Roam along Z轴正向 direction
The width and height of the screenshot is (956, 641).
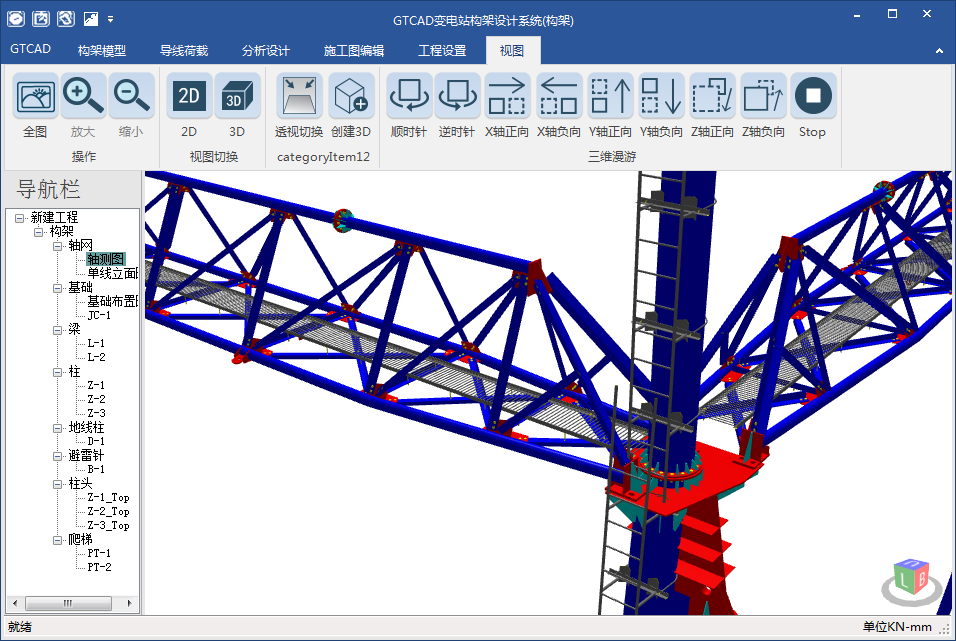(712, 97)
